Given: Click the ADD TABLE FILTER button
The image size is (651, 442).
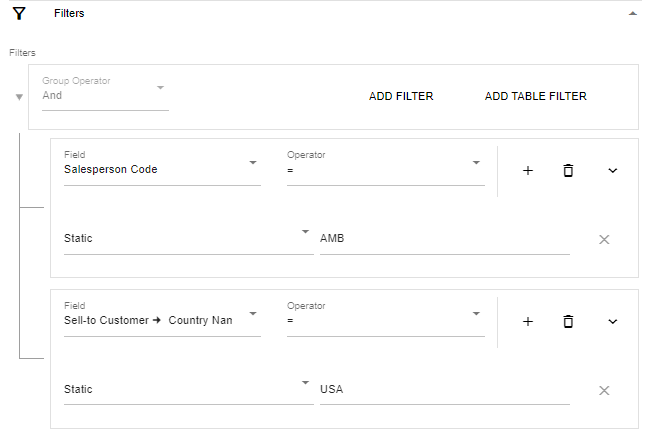Looking at the screenshot, I should click(x=535, y=96).
